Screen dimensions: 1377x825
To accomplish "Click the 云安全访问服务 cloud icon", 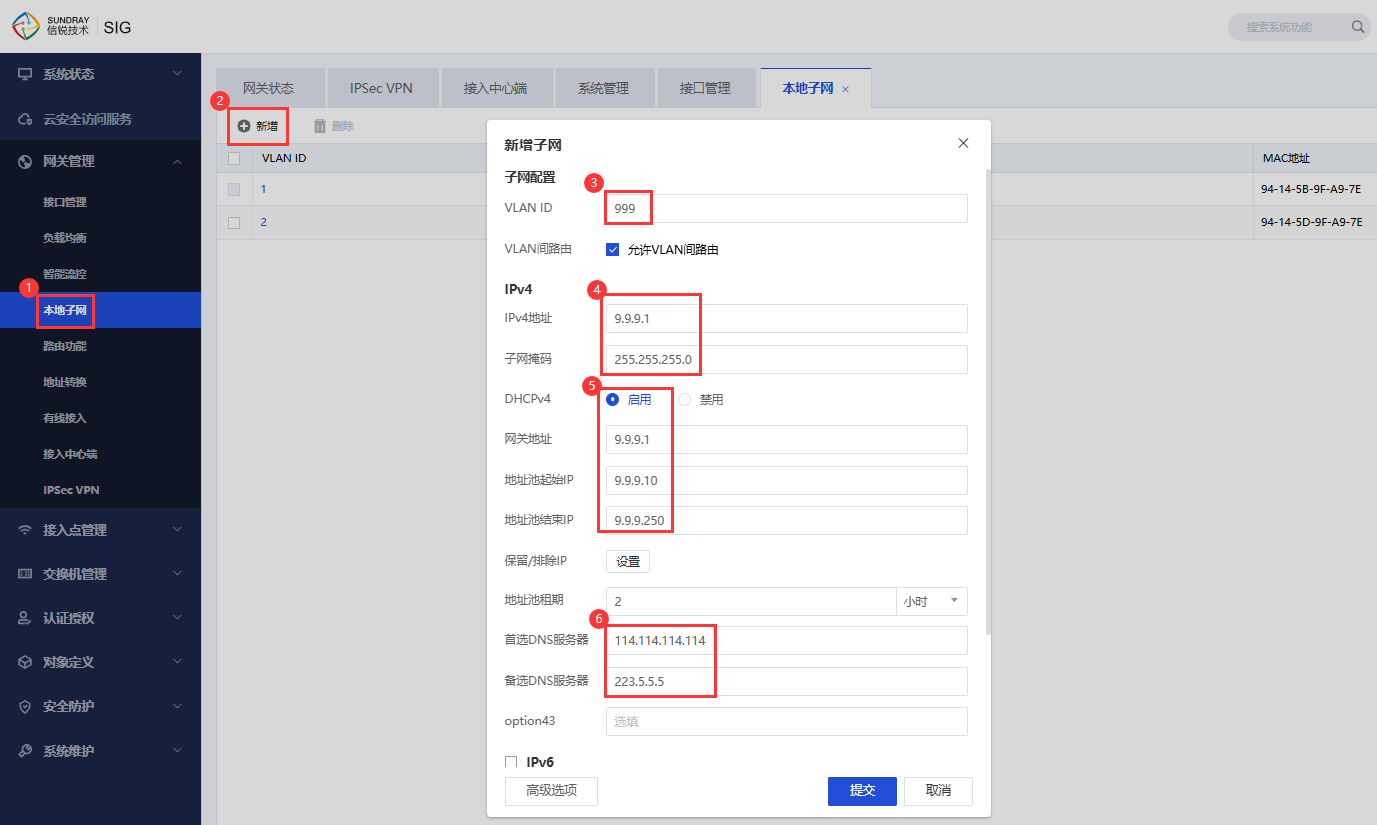I will point(25,119).
